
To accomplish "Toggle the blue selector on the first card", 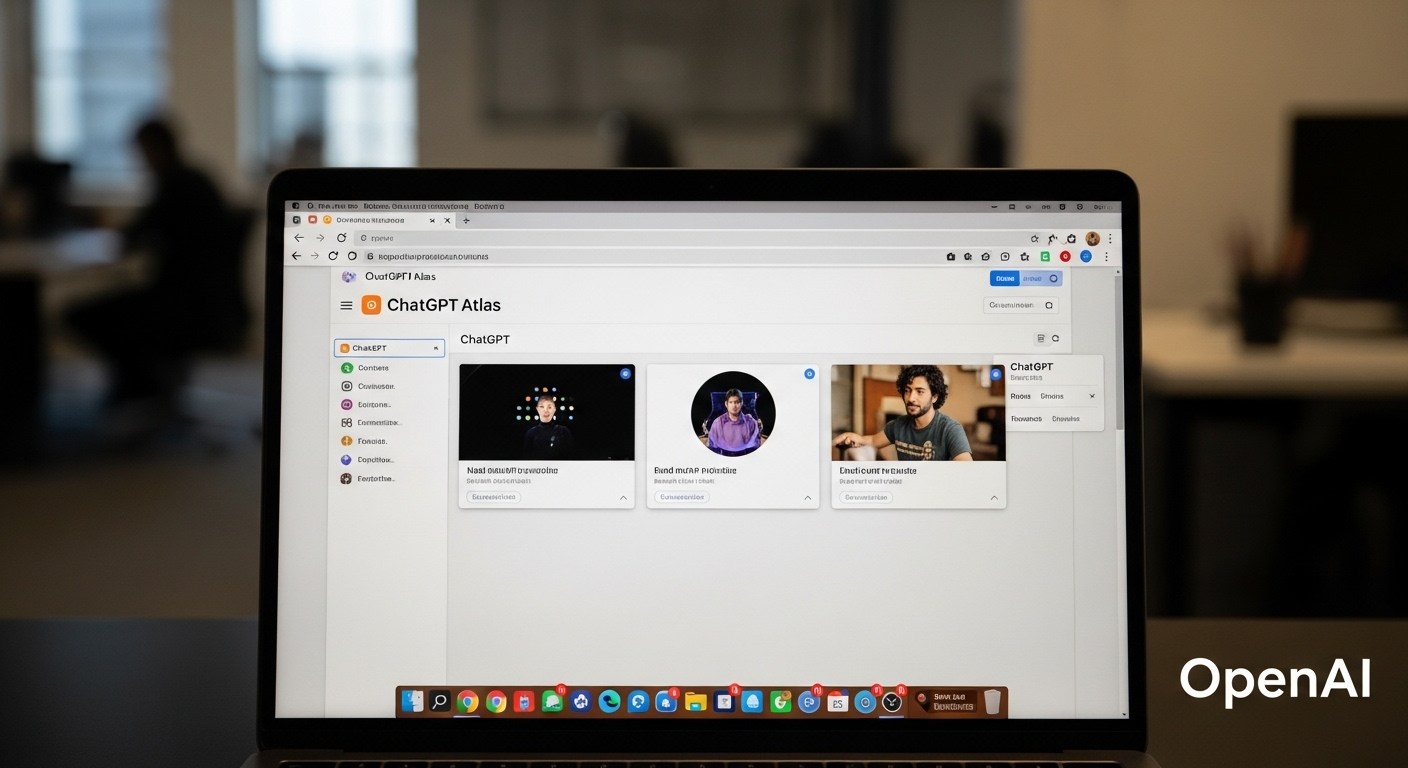I will [626, 373].
